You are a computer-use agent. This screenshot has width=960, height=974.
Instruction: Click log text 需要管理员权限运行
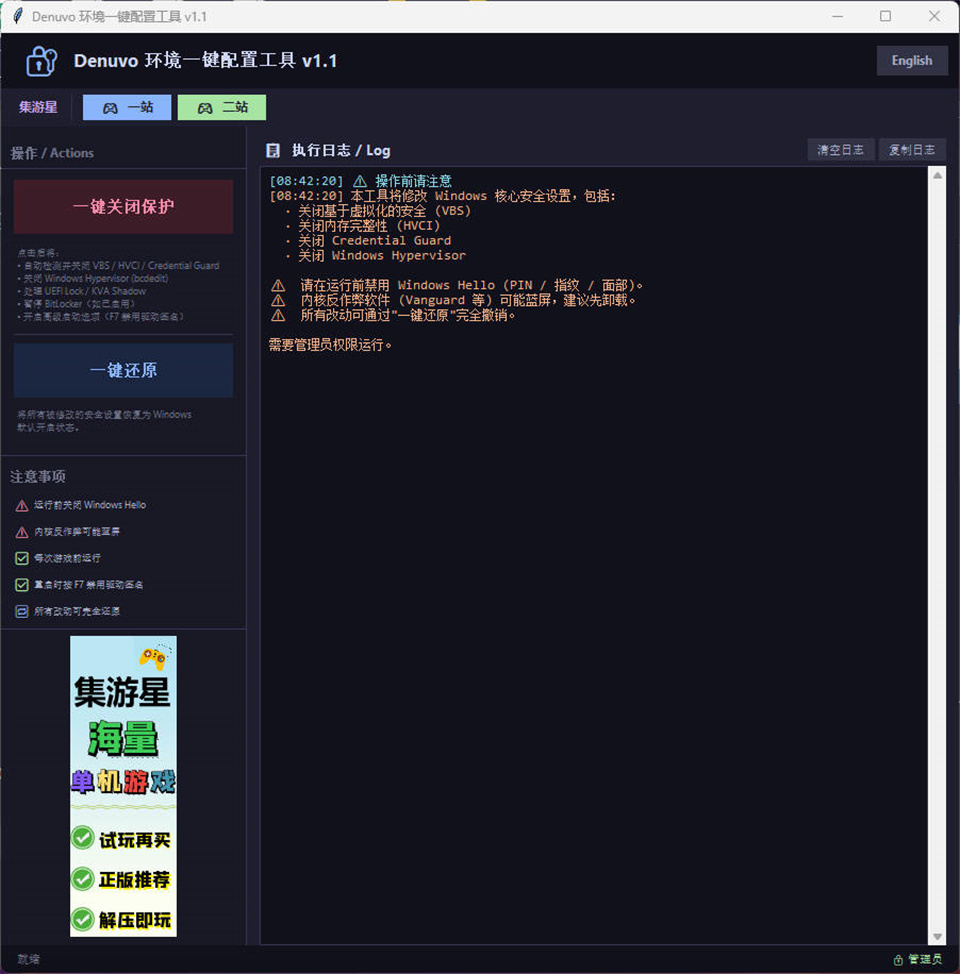click(330, 345)
